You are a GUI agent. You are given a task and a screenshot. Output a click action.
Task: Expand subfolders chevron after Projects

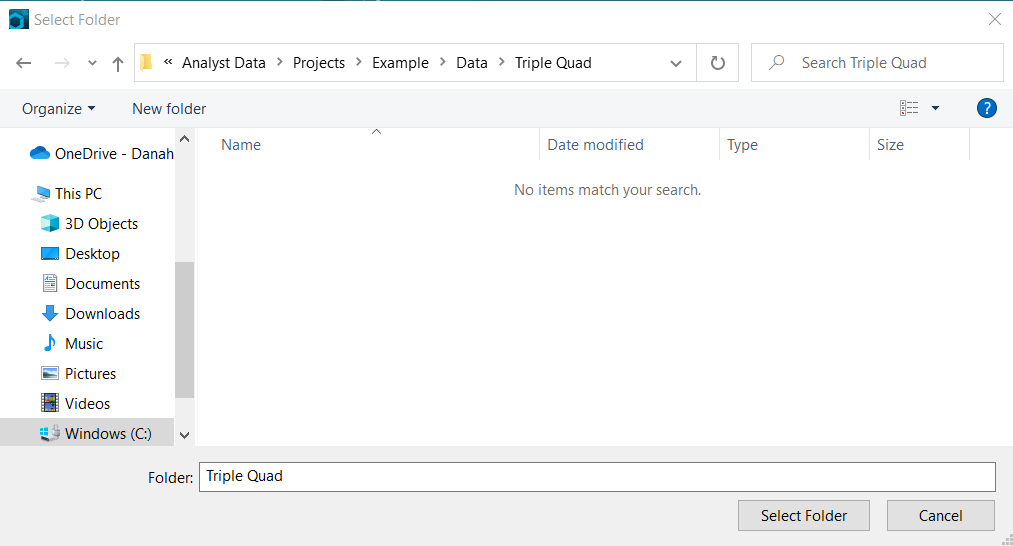click(x=359, y=62)
